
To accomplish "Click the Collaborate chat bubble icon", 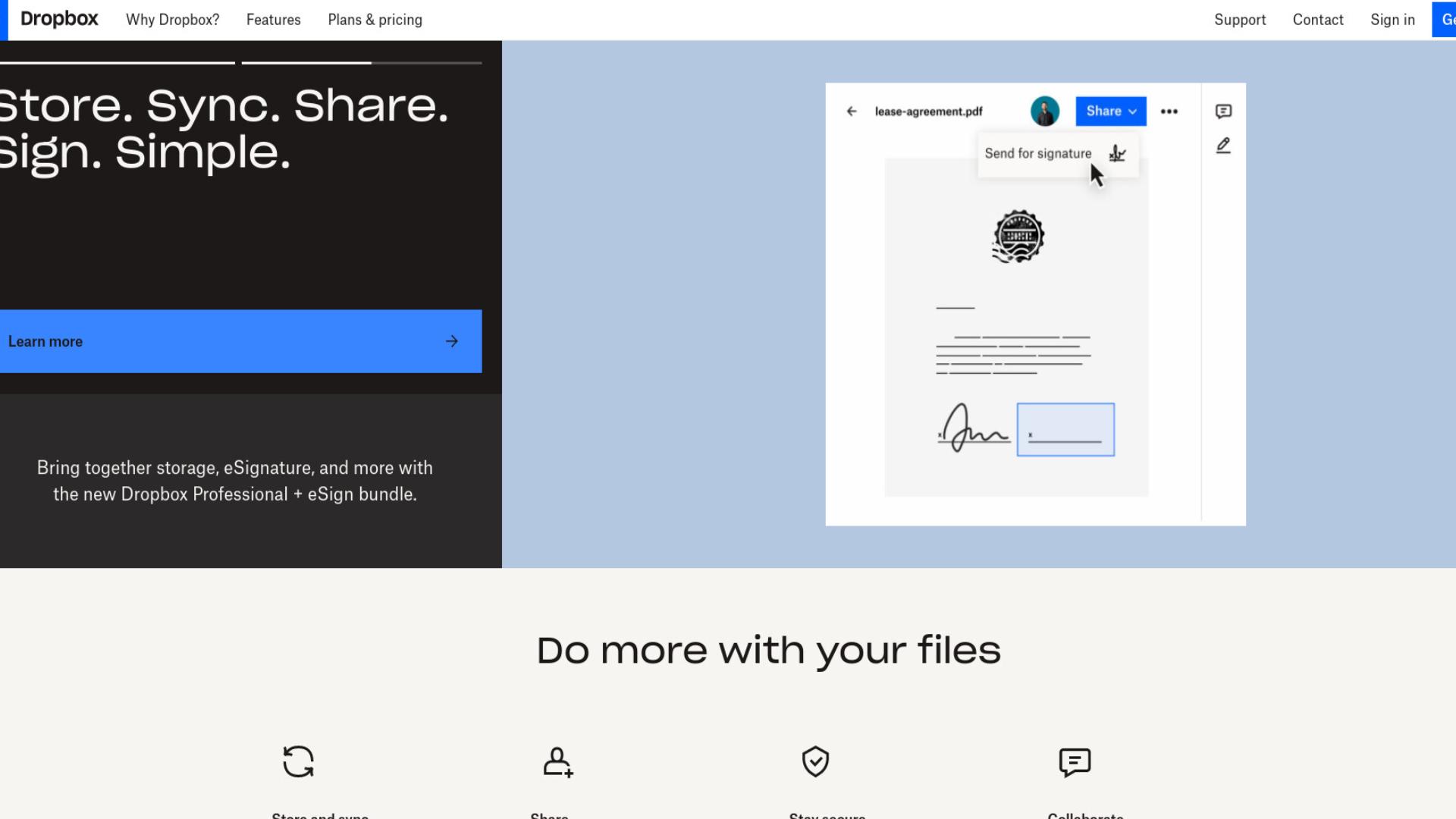I will 1075,762.
